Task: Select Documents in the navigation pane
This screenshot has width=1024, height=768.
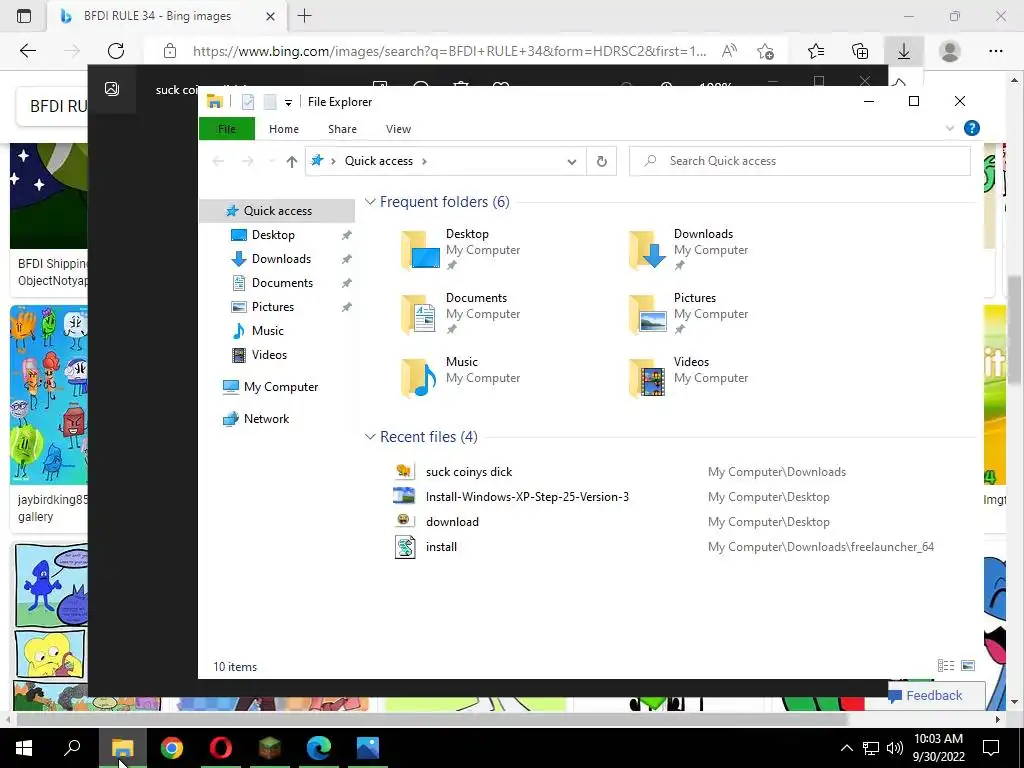Action: coord(282,283)
